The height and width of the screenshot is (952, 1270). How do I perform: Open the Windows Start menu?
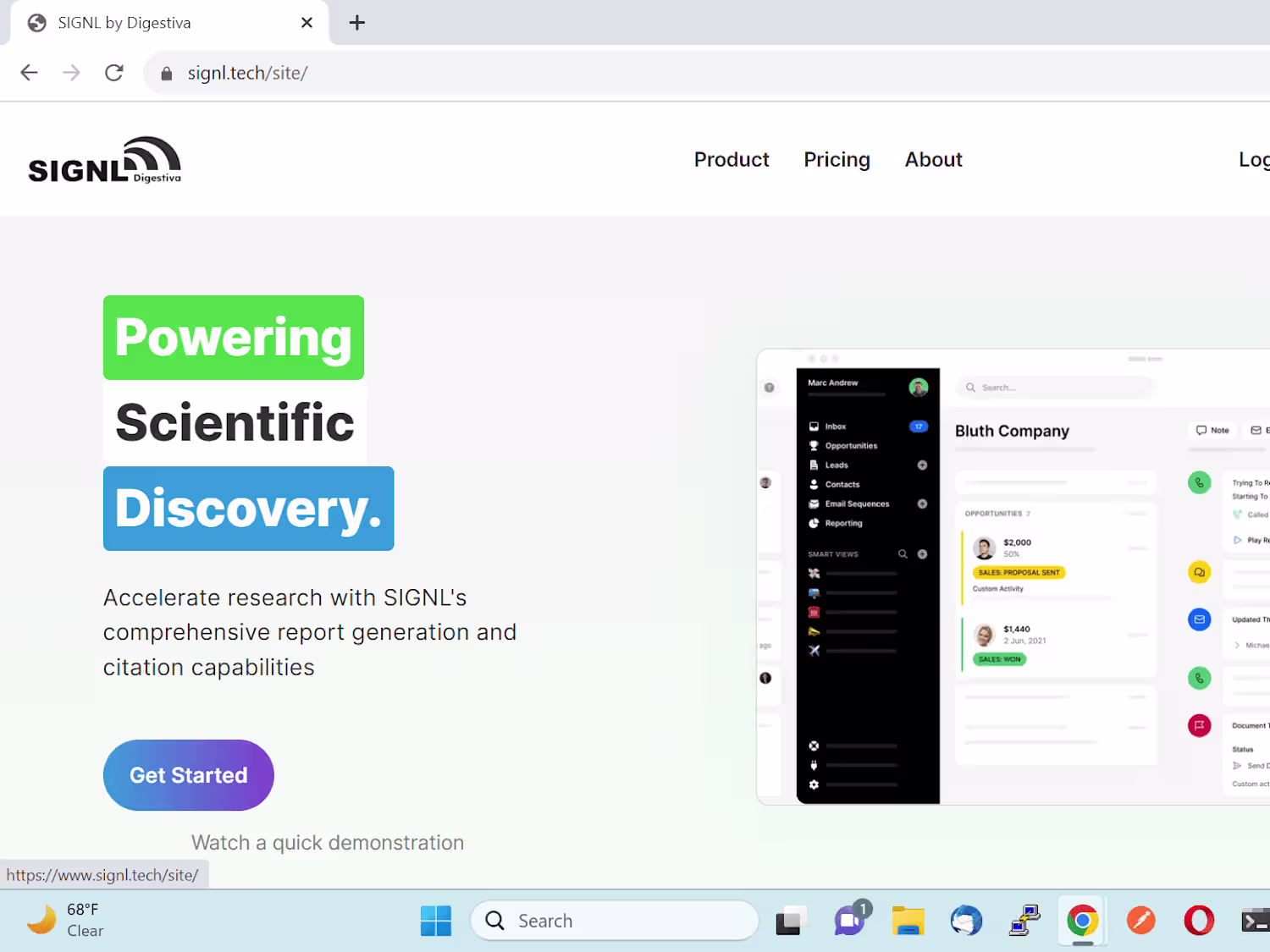coord(436,921)
